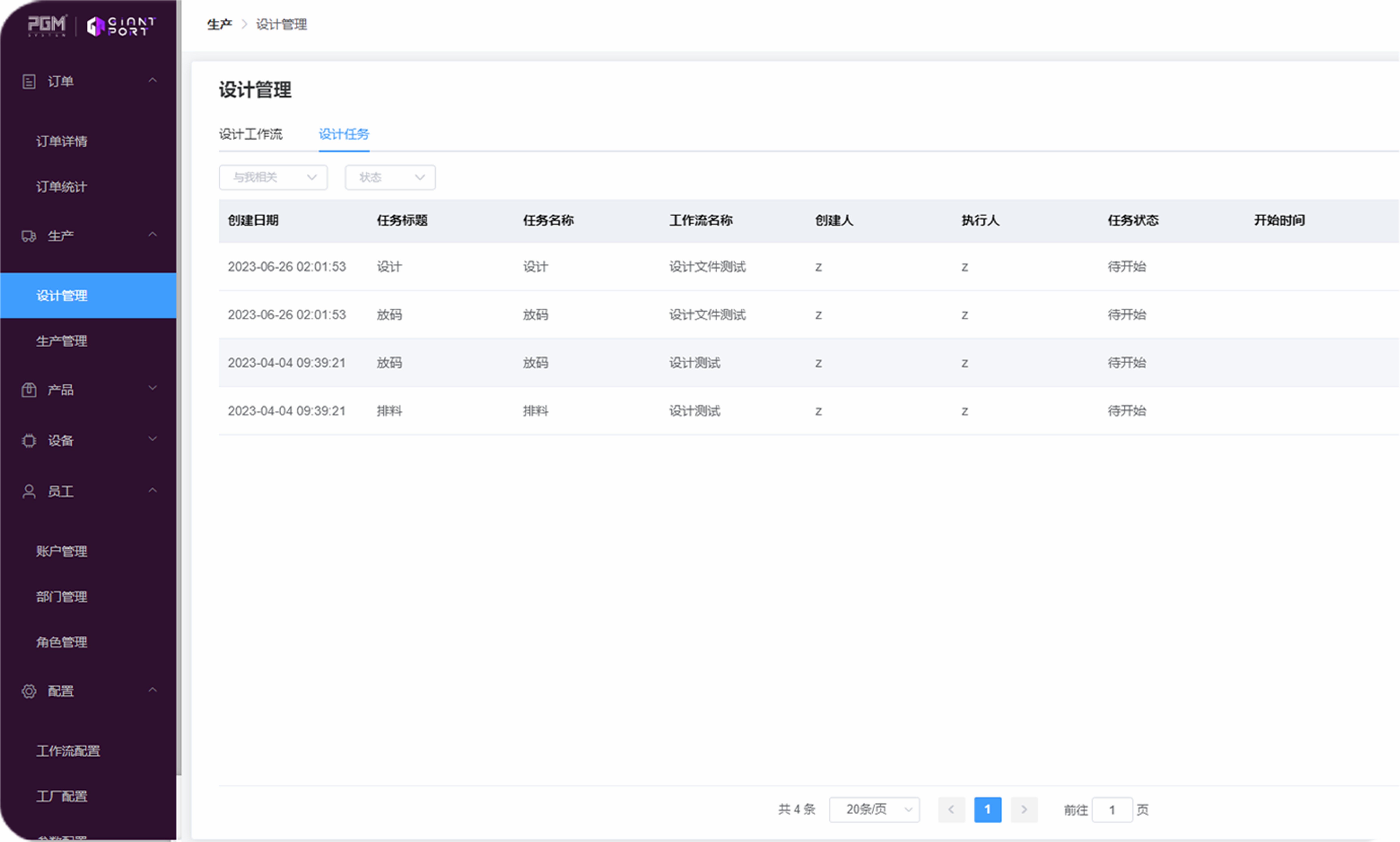
Task: Click the 生产 breadcrumb link
Action: click(220, 24)
